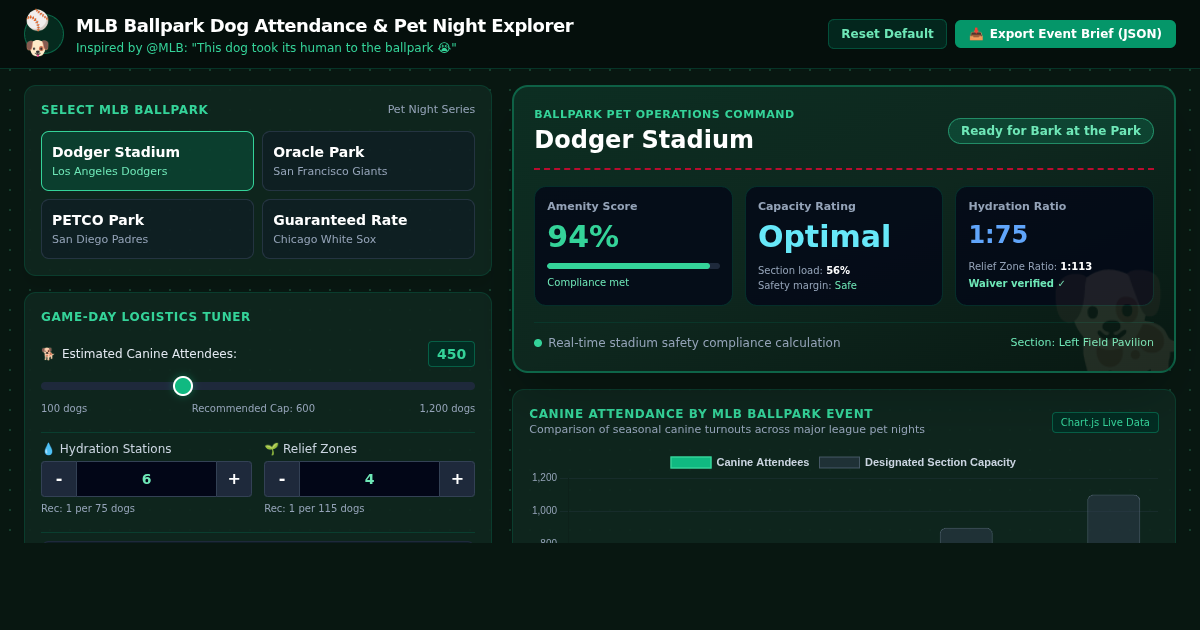The width and height of the screenshot is (1200, 630).
Task: Increase relief zones with plus button
Action: tap(457, 479)
